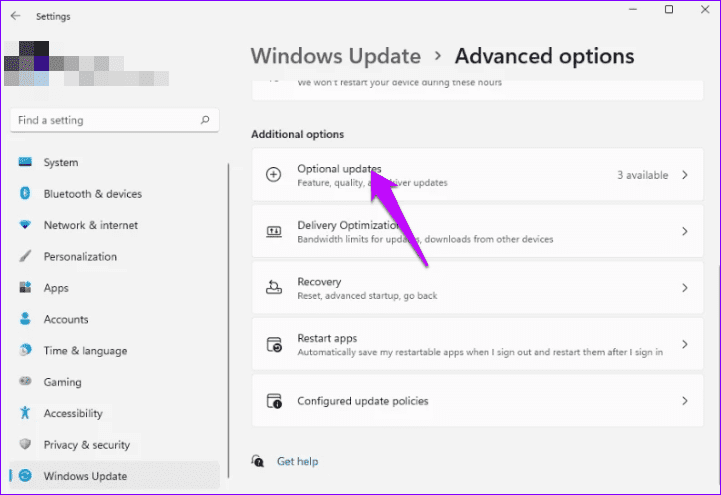Image resolution: width=721 pixels, height=495 pixels.
Task: Click the Advanced options page title
Action: pyautogui.click(x=544, y=56)
